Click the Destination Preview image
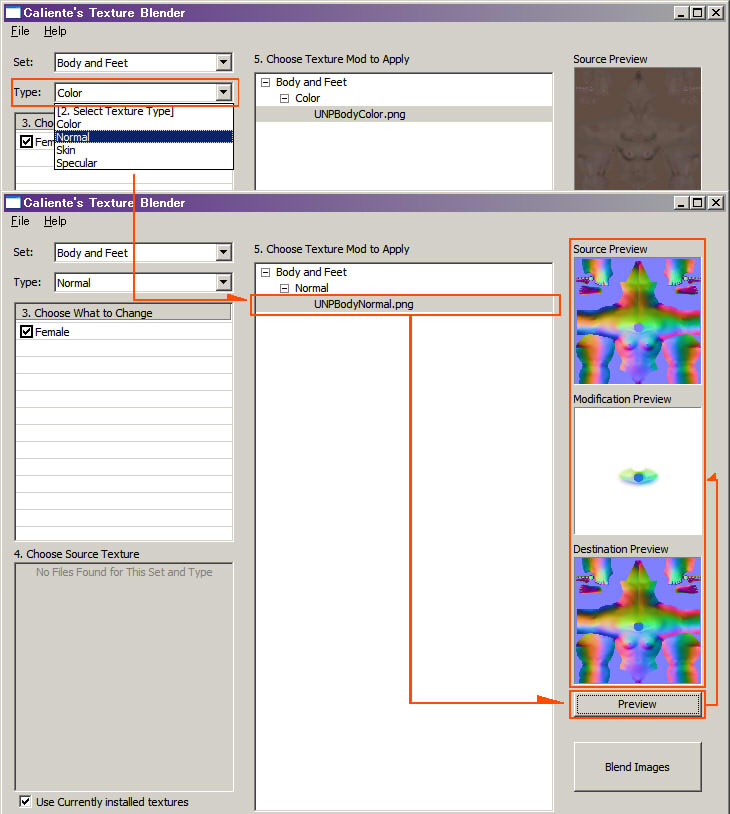Screen dimensions: 730x814 point(638,621)
